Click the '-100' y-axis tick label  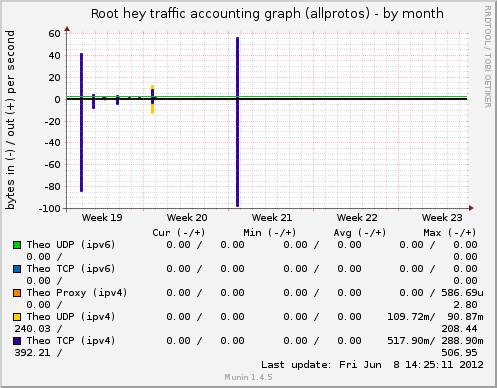pos(50,209)
